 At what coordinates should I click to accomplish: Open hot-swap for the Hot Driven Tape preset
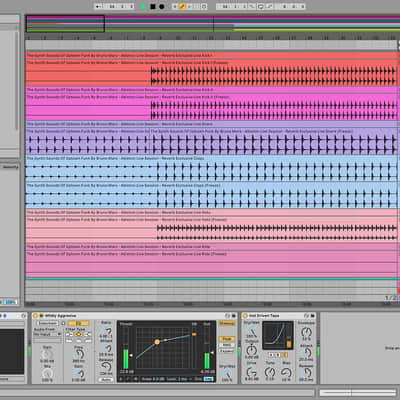tap(306, 316)
